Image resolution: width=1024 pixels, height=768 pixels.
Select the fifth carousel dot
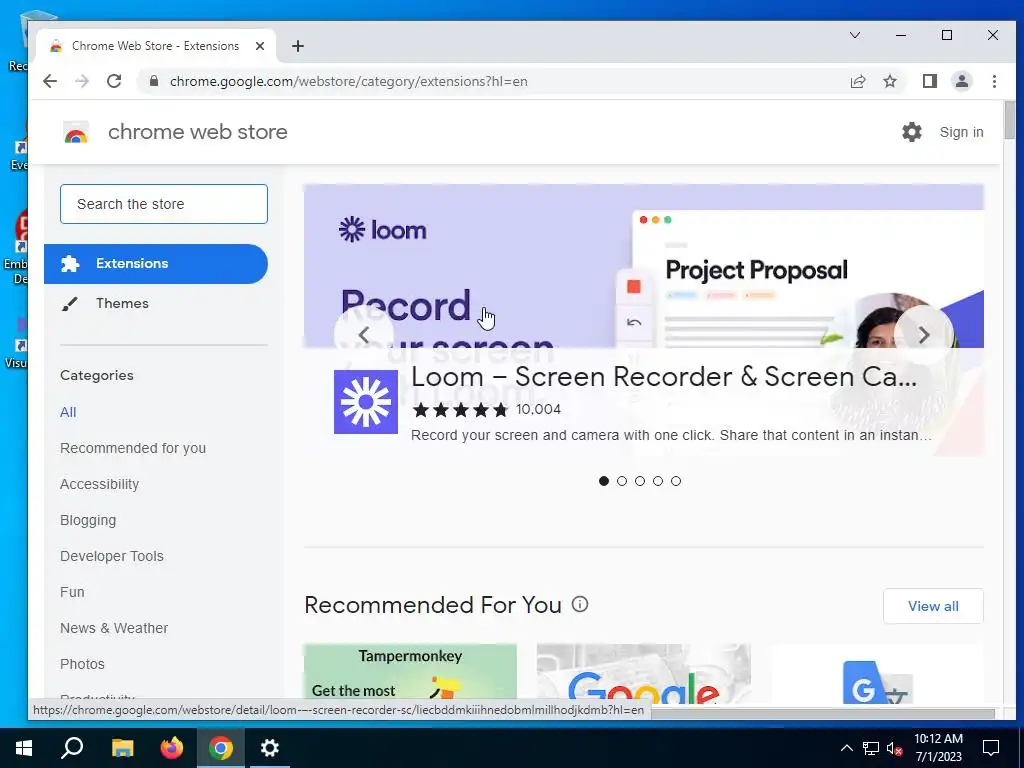(676, 481)
